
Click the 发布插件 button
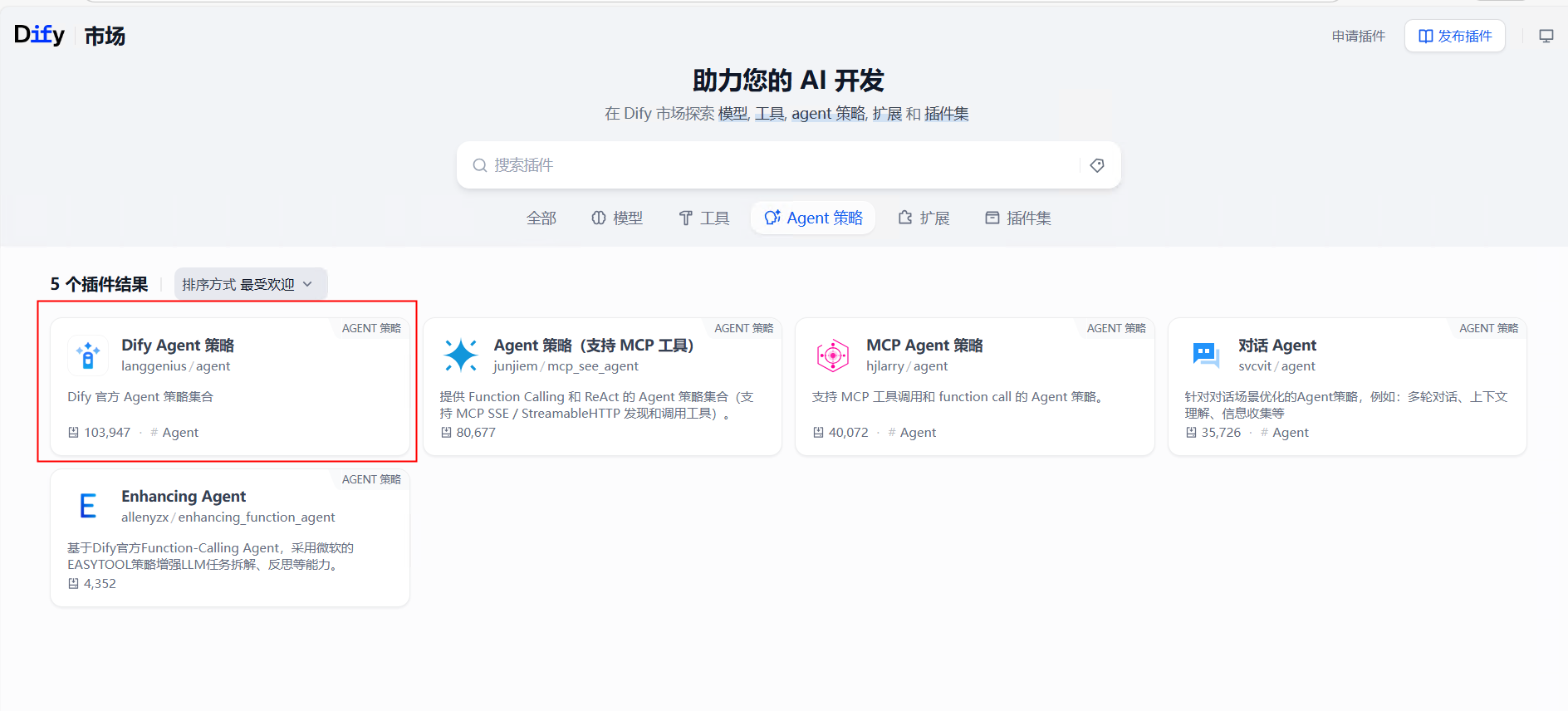point(1455,36)
